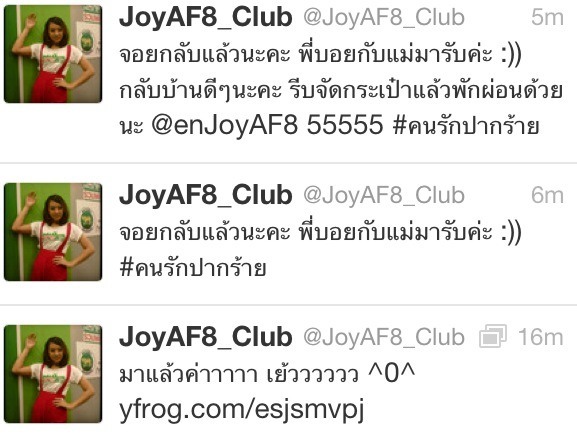Open hashtag #คนรักปากร้าย in first tweet

coord(466,124)
